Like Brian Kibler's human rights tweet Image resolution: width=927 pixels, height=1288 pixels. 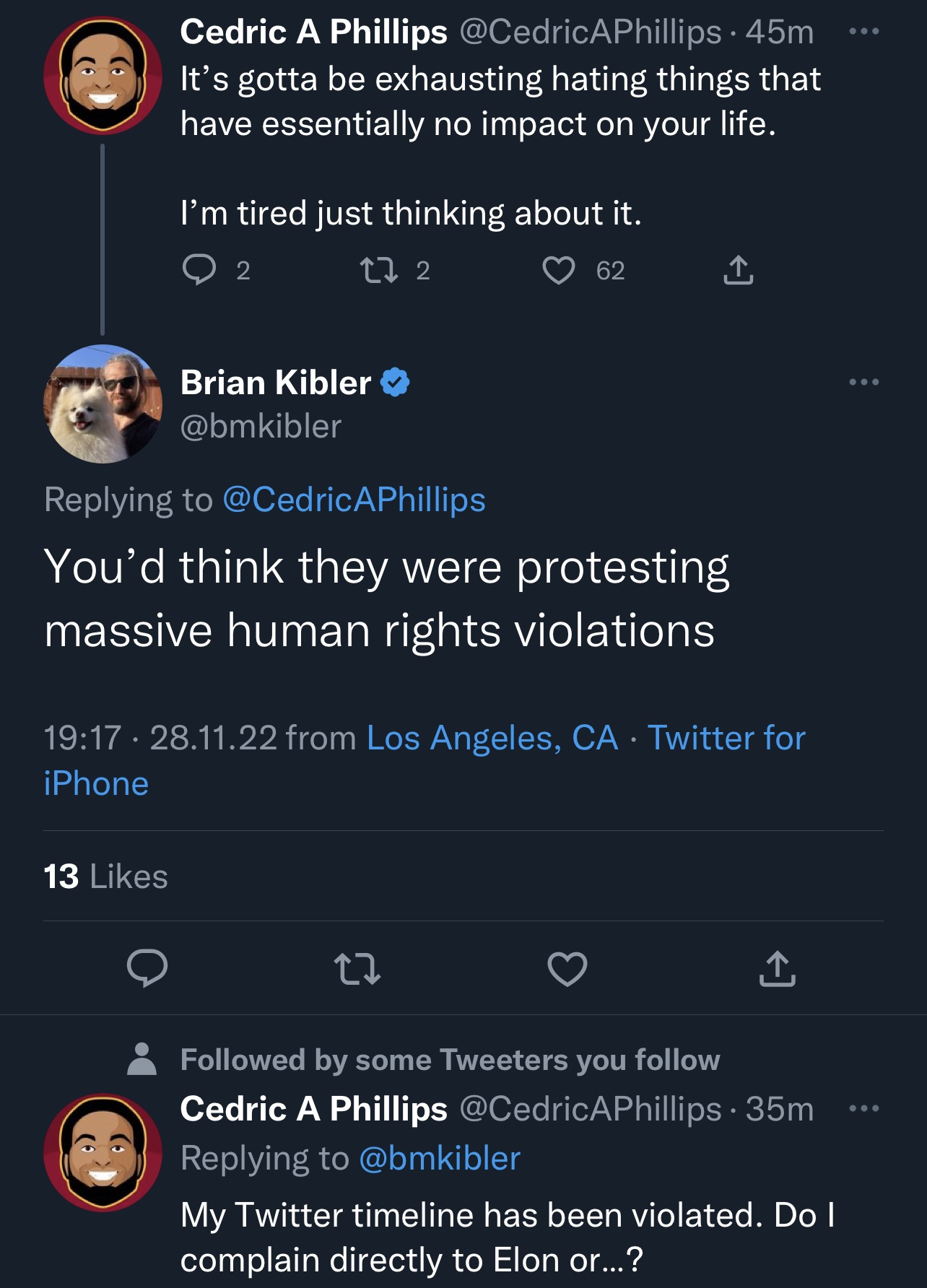[x=567, y=969]
